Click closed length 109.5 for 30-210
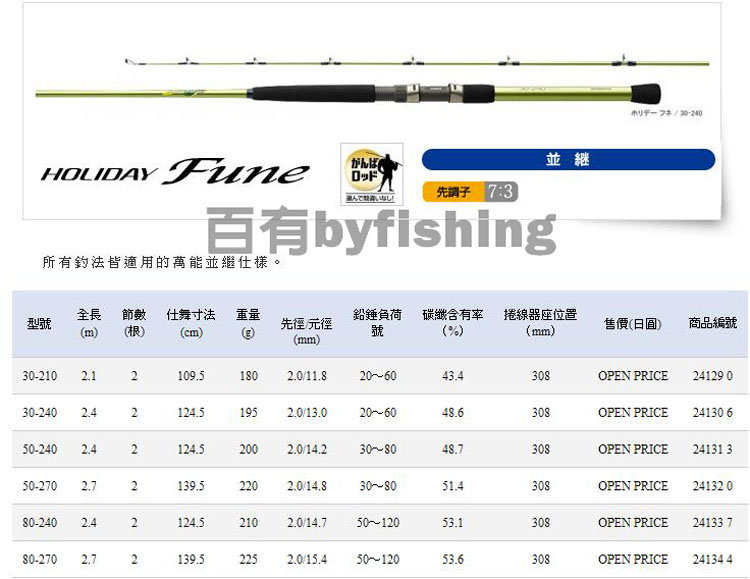Image resolution: width=750 pixels, height=579 pixels. 191,376
